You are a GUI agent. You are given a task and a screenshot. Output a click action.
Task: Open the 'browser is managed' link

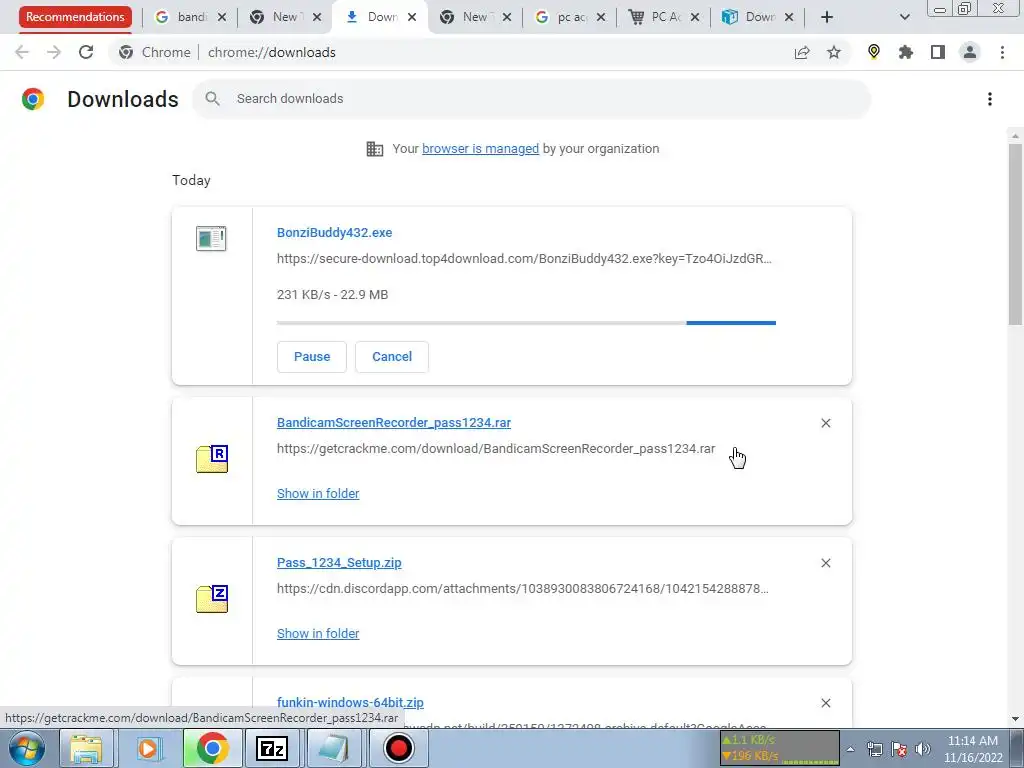tap(480, 149)
